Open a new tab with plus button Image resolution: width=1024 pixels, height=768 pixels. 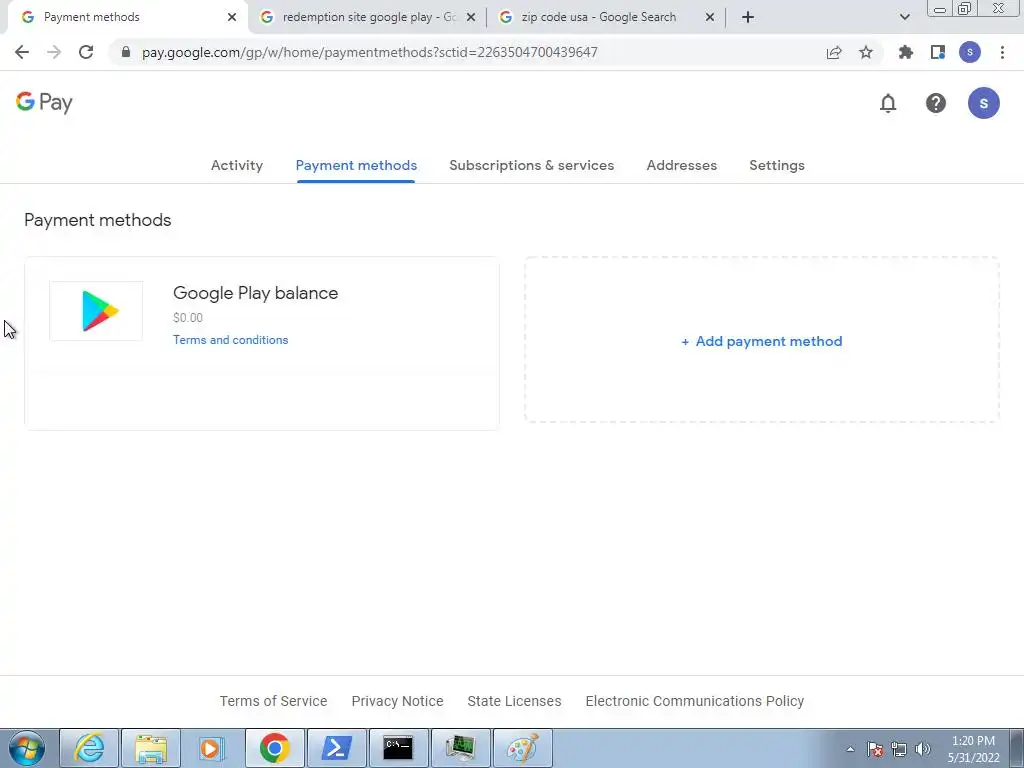click(748, 17)
